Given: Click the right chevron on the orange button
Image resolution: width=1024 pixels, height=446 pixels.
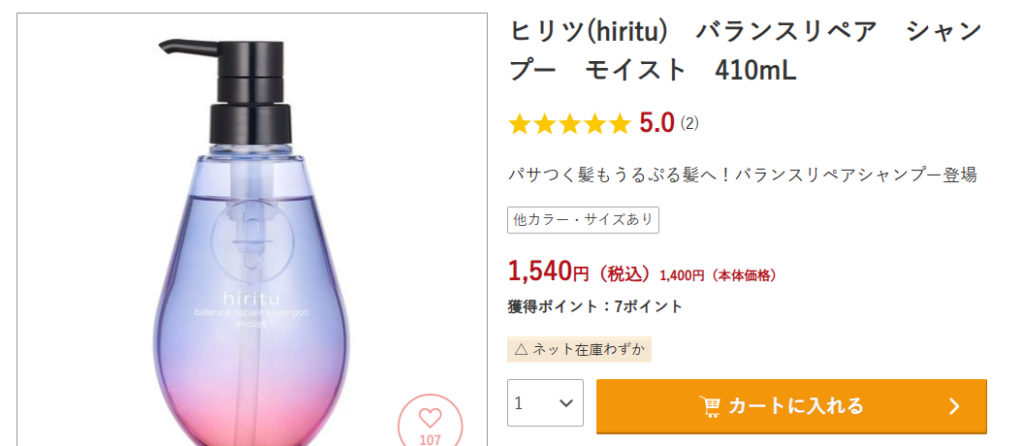Looking at the screenshot, I should tap(954, 406).
